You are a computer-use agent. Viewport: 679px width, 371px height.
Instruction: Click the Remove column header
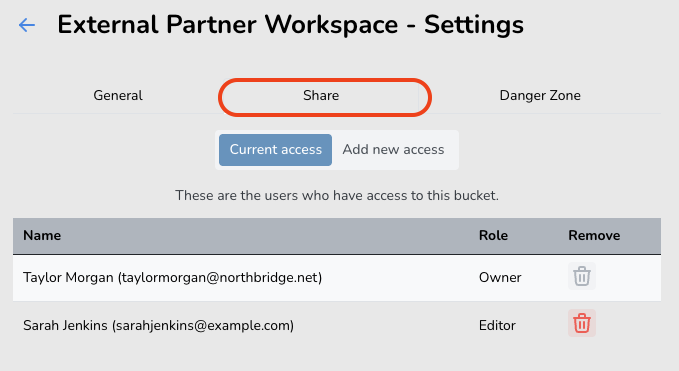[x=594, y=236]
